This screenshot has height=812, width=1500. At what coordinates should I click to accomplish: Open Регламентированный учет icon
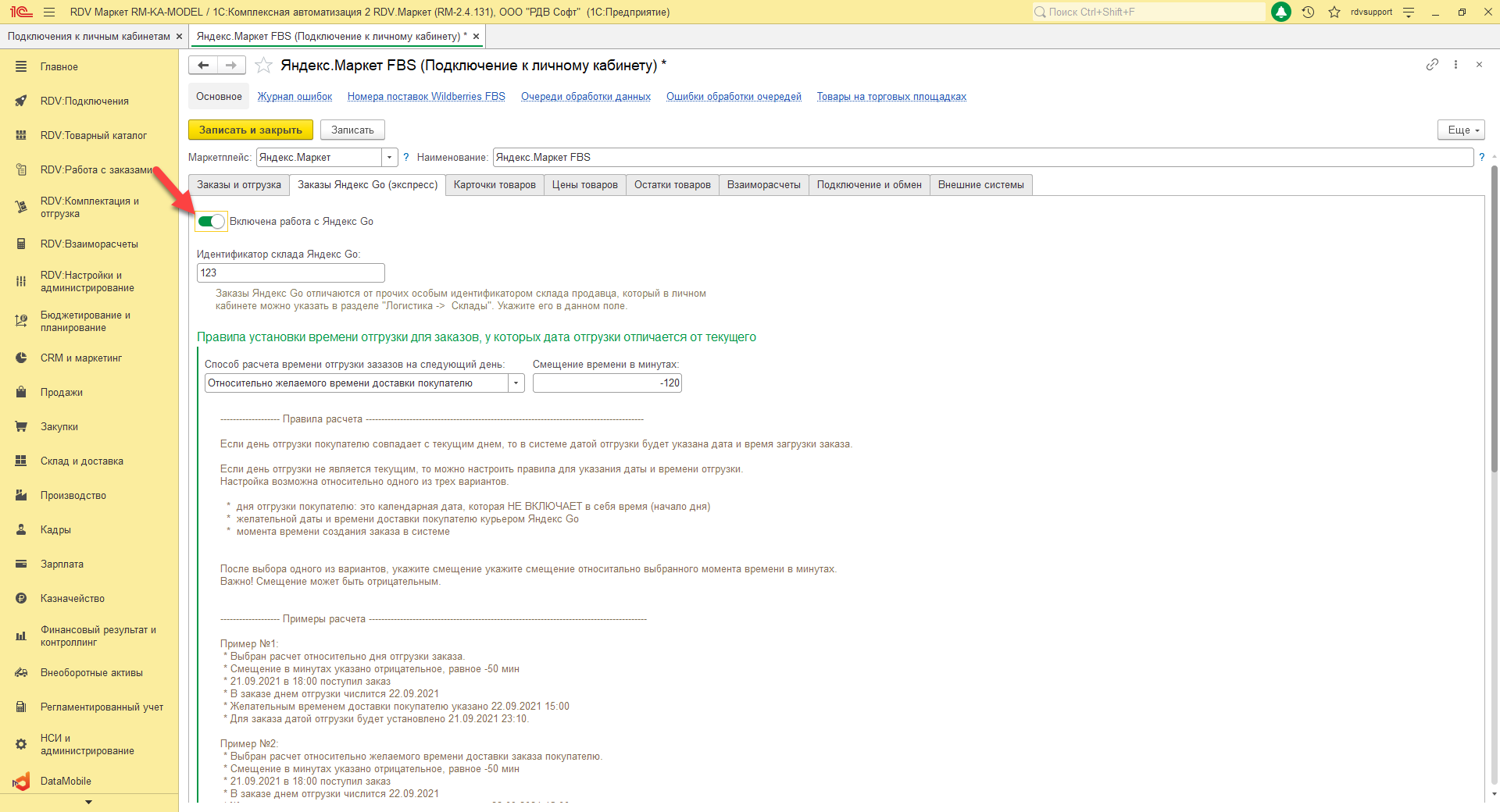21,707
